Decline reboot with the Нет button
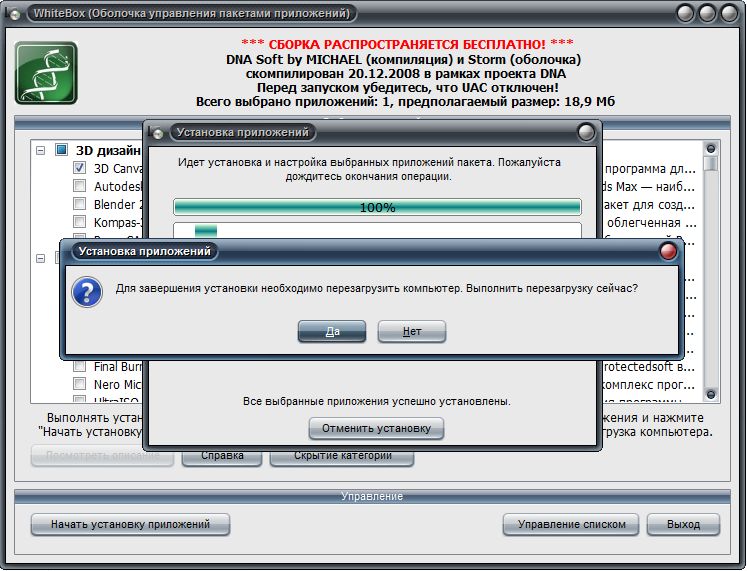Image resolution: width=747 pixels, height=571 pixels. (412, 331)
